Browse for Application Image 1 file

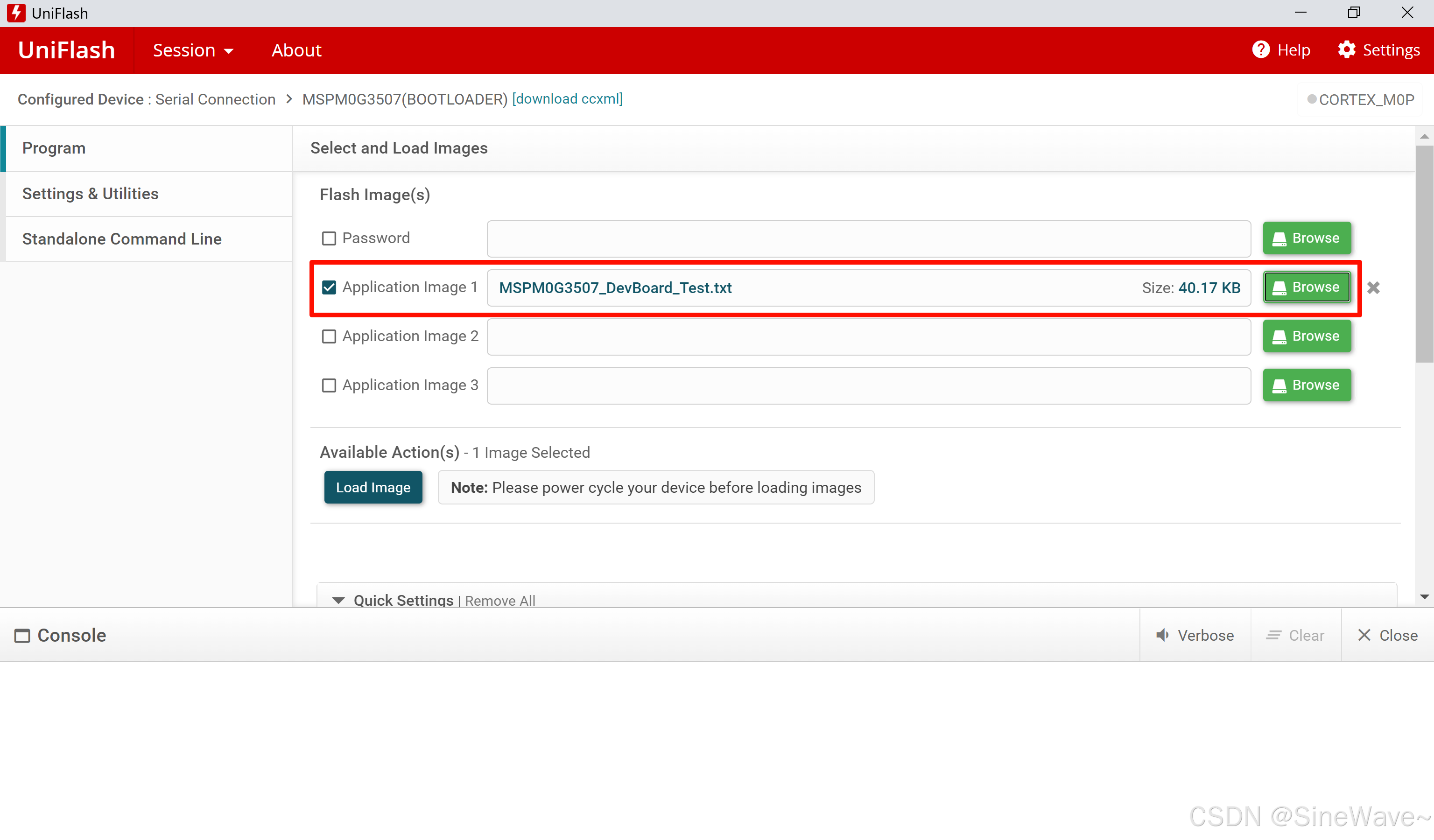click(x=1307, y=287)
